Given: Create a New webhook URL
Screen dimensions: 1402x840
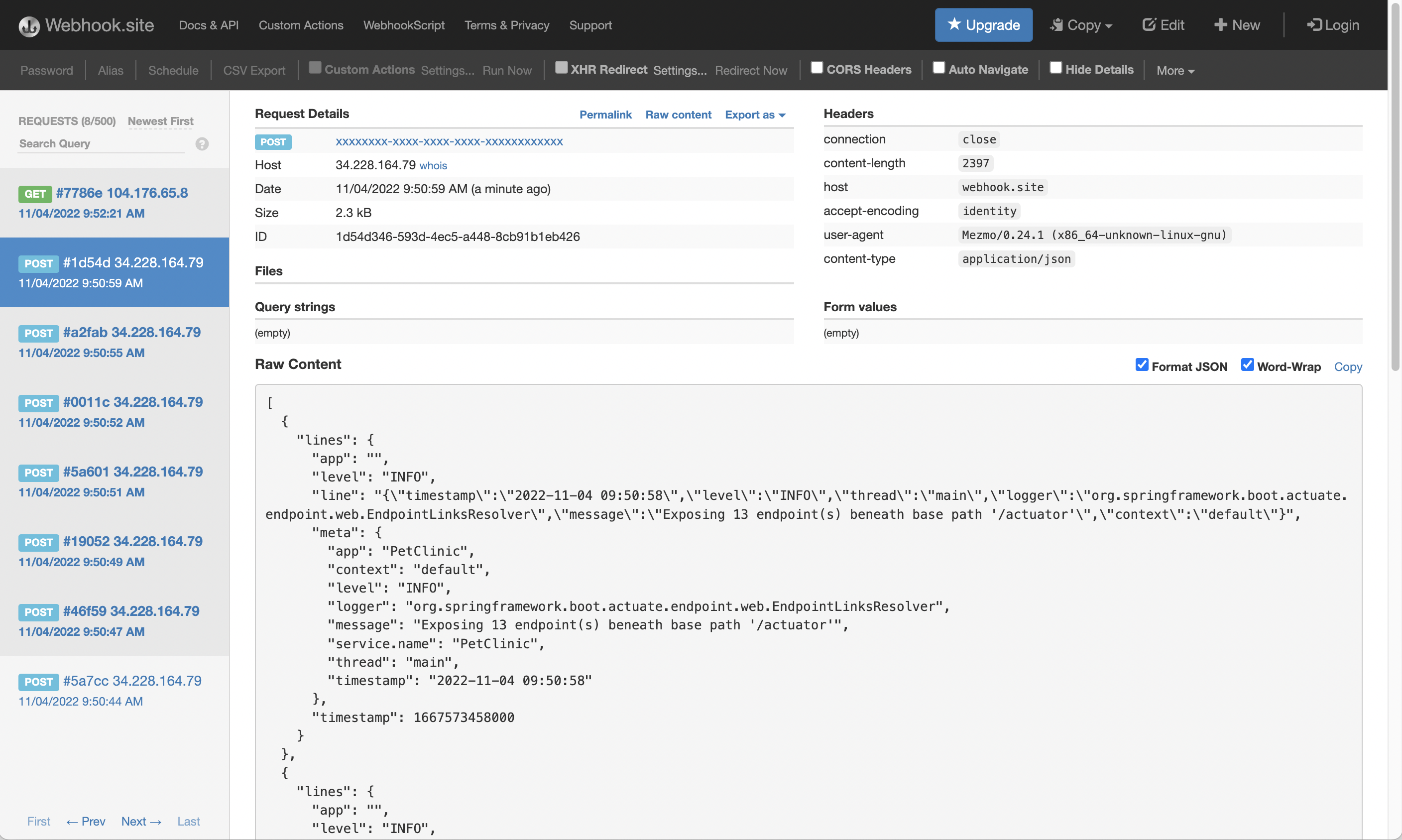Looking at the screenshot, I should tap(1237, 25).
